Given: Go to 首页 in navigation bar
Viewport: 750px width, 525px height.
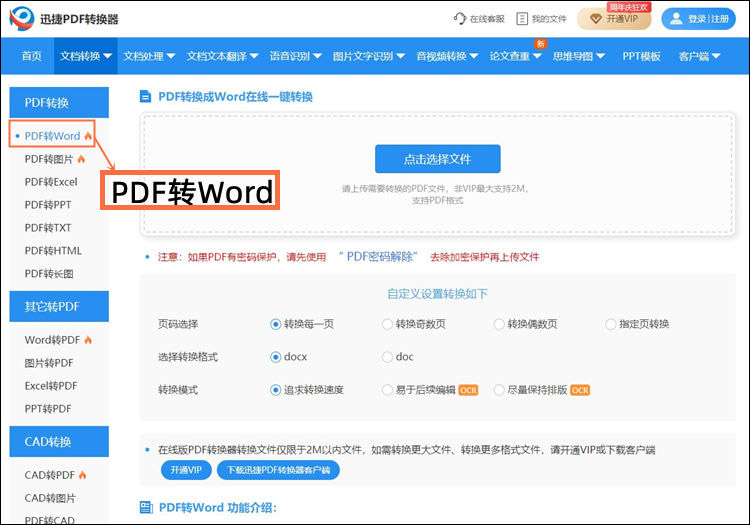Looking at the screenshot, I should coord(32,56).
